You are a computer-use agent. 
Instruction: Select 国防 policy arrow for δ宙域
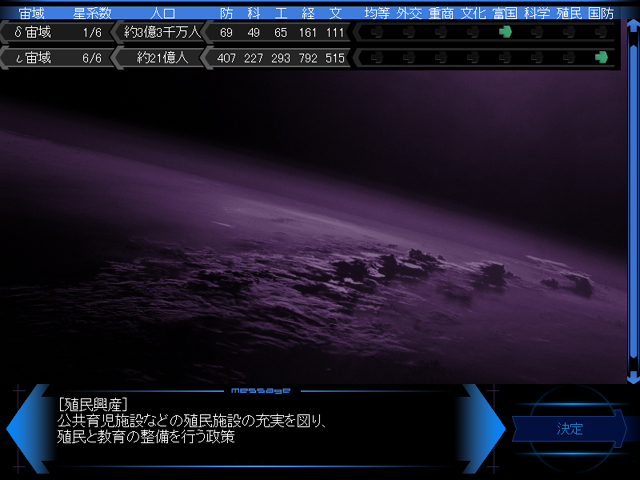tap(601, 32)
